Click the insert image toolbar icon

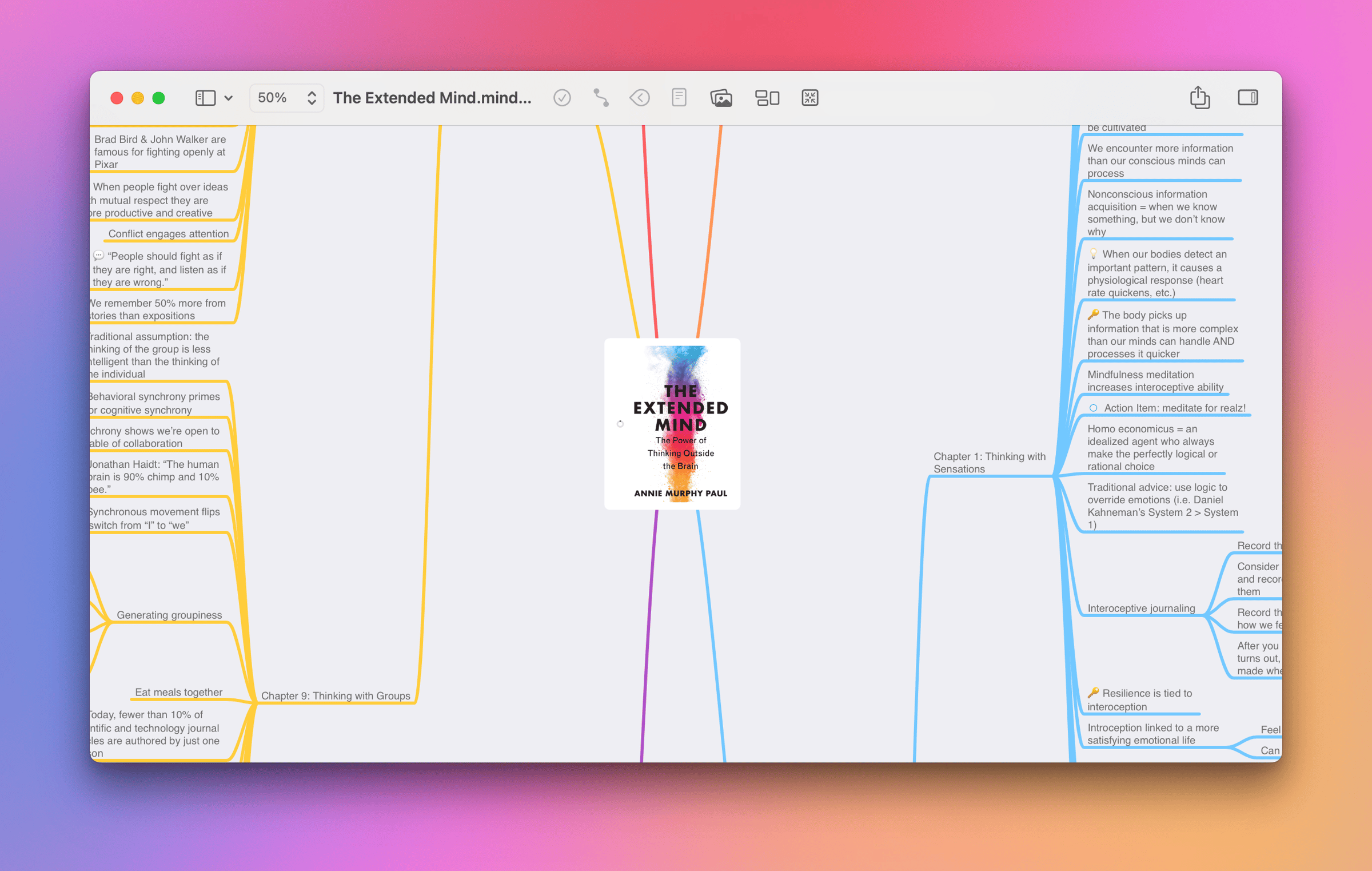point(721,98)
